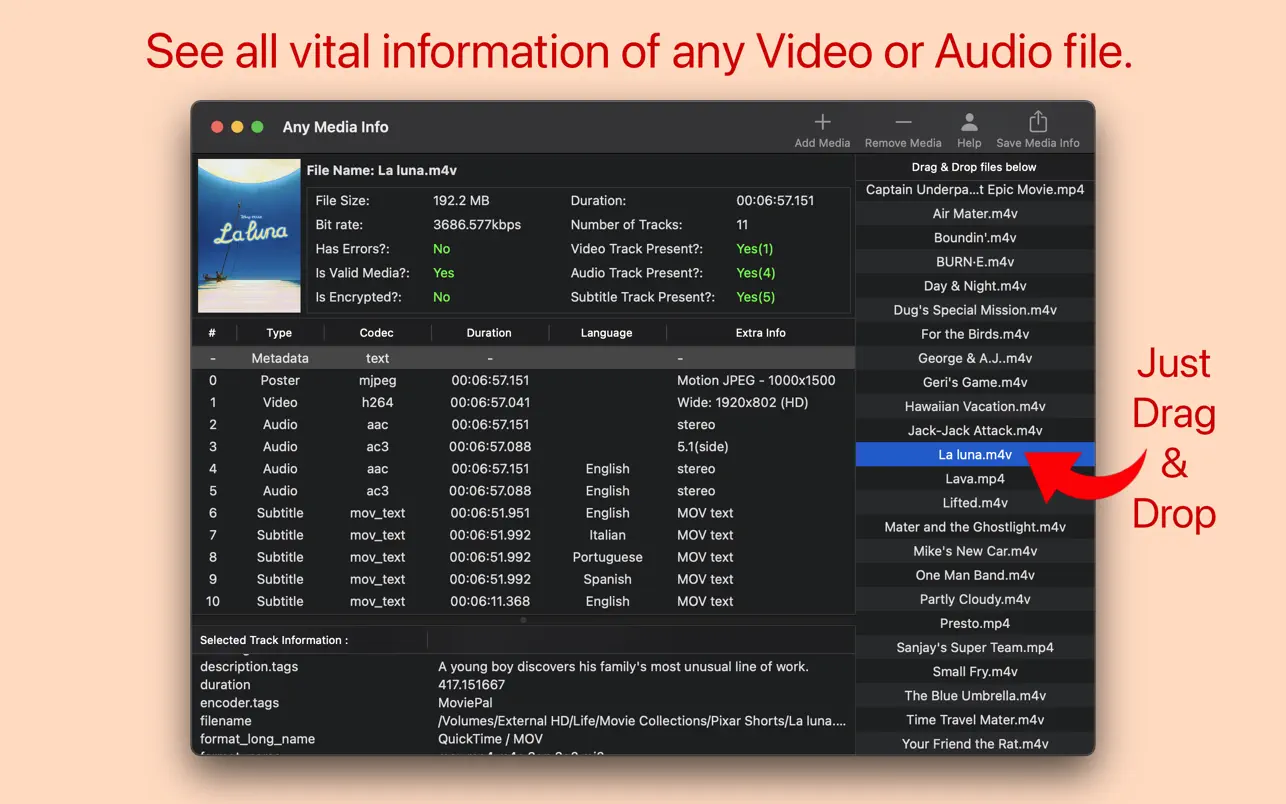Select Presto.mp4 from the media list
The height and width of the screenshot is (804, 1286).
coord(975,623)
